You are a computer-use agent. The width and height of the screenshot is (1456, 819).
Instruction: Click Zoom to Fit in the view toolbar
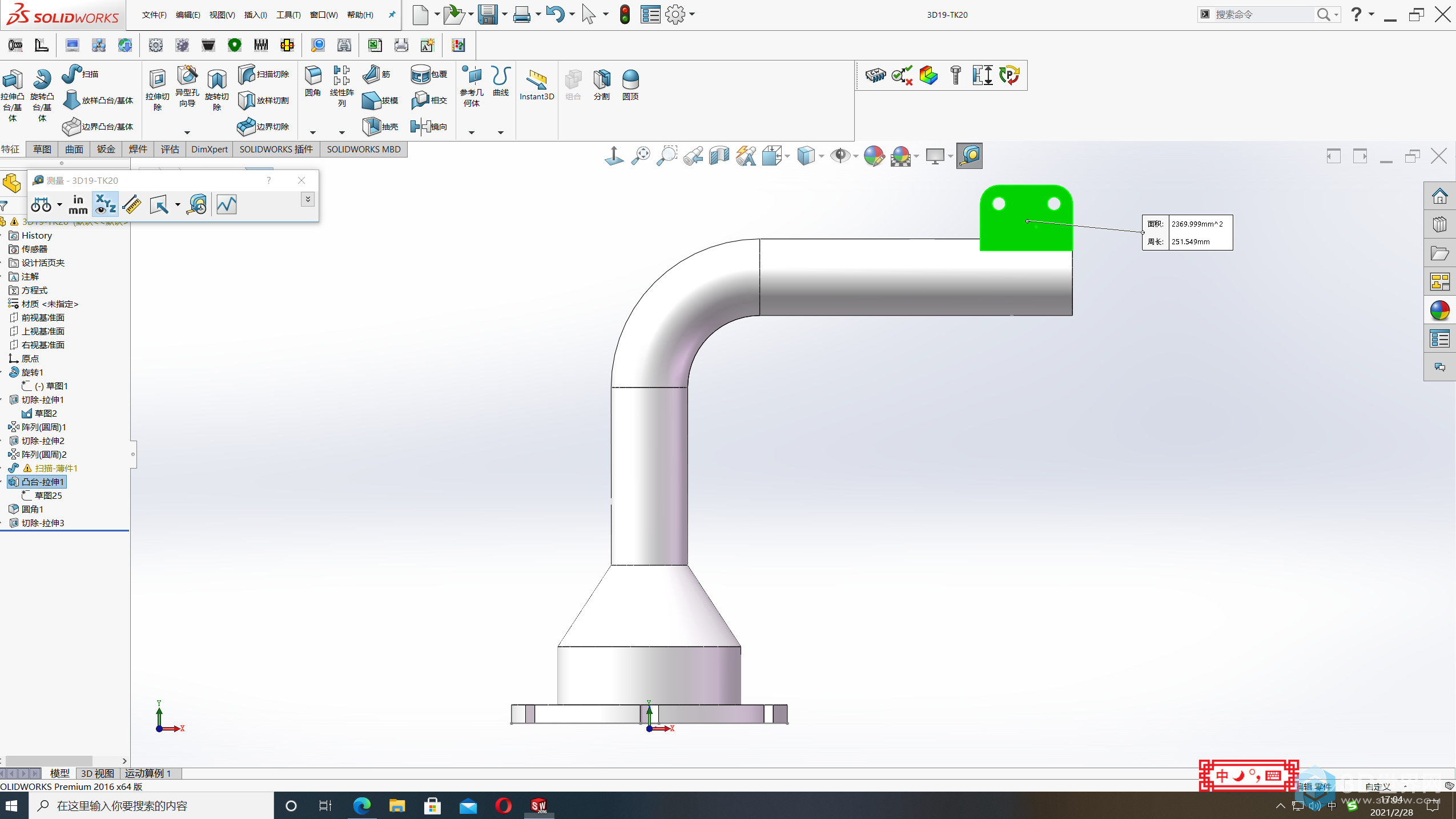tap(641, 156)
